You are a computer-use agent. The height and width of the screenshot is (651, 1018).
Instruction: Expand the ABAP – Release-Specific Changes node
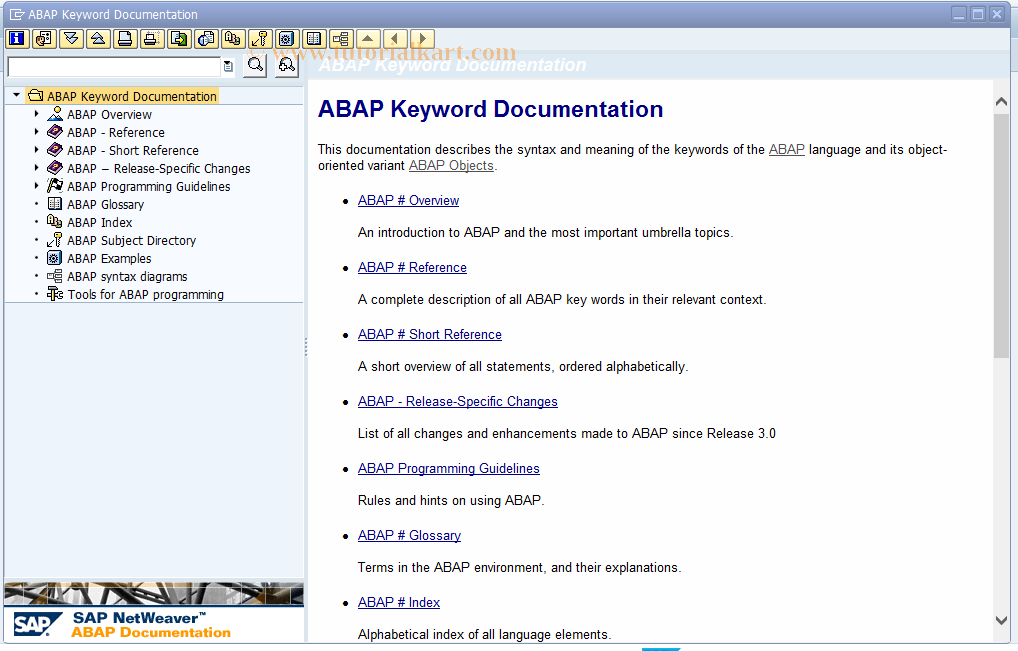(36, 168)
